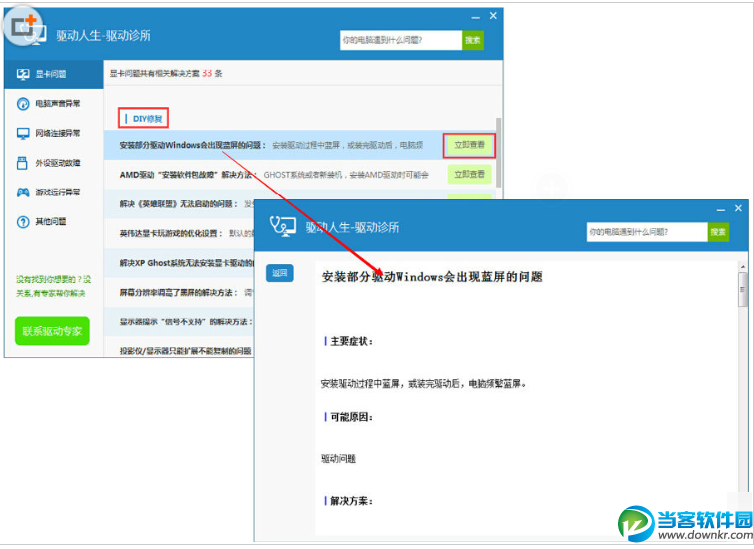Click the article title 安装部分驱动Windows会出现蓝屏的问题

pos(432,277)
